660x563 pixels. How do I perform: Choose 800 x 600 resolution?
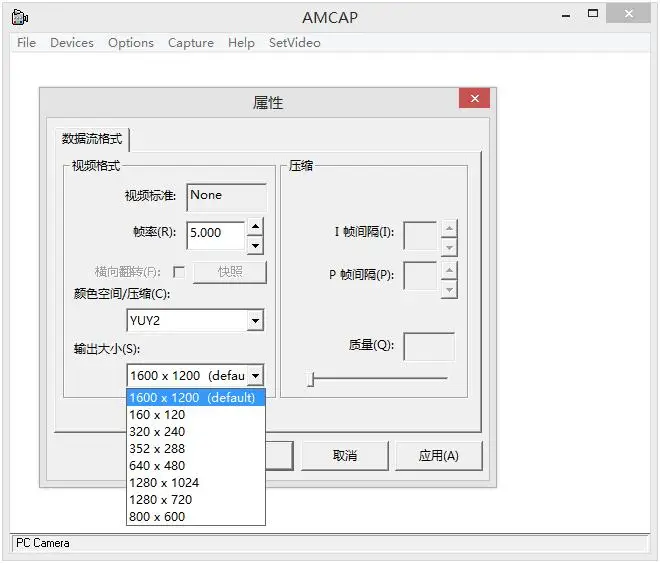(196, 516)
